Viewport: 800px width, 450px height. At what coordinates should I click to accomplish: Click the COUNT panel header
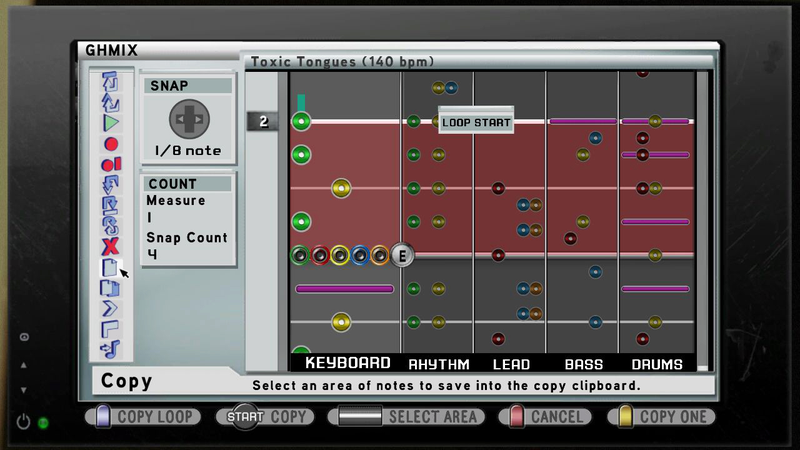[188, 184]
